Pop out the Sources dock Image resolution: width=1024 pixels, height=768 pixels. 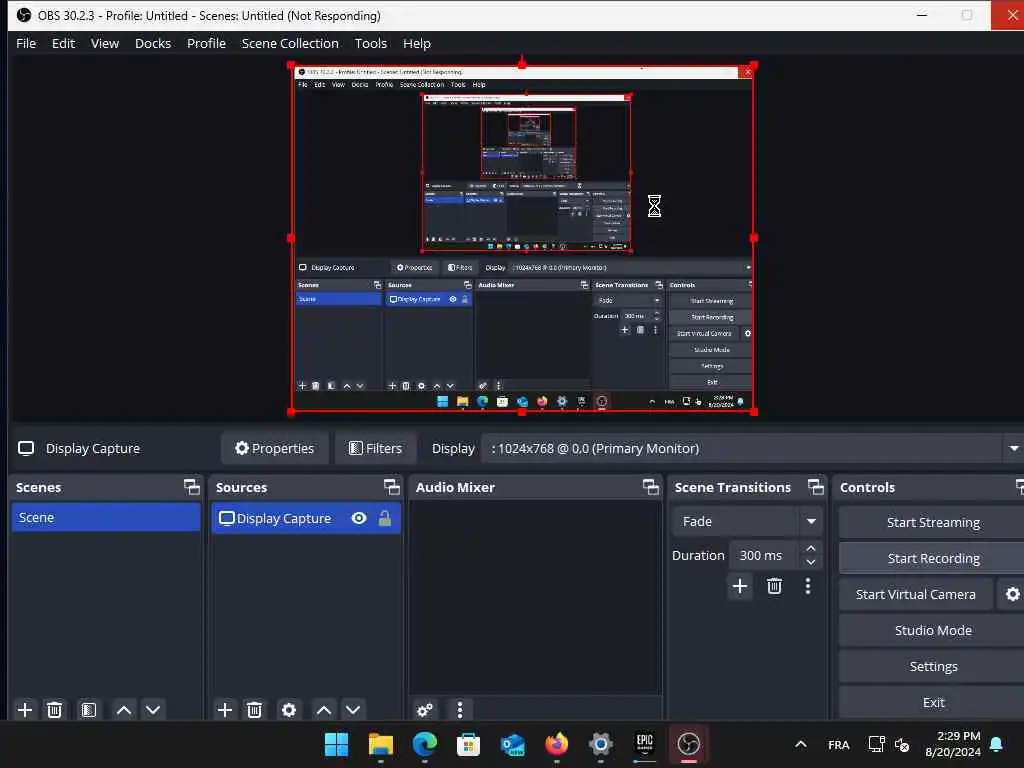(x=392, y=487)
